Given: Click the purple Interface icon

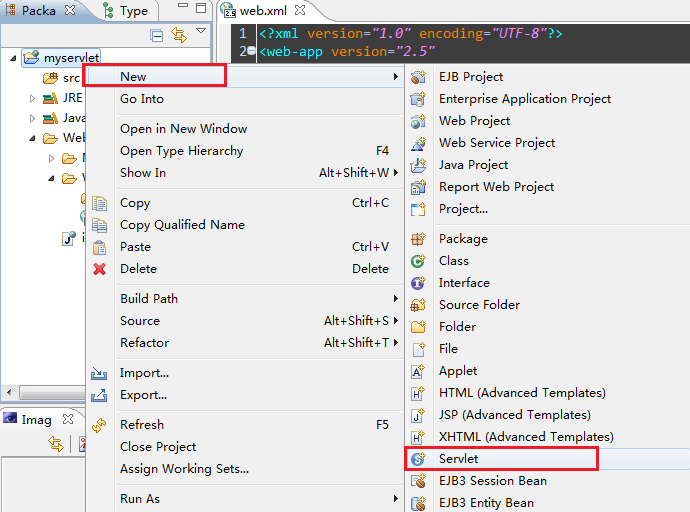Looking at the screenshot, I should (x=418, y=283).
